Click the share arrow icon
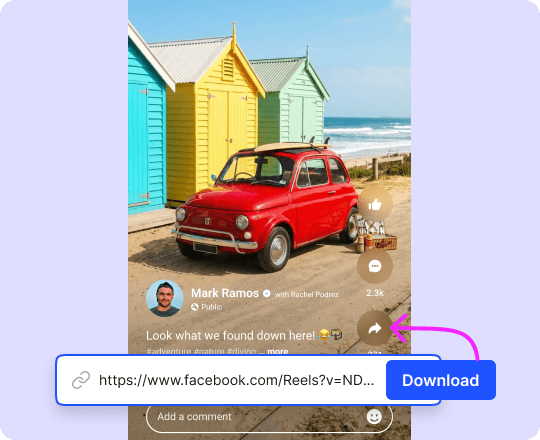The height and width of the screenshot is (440, 540). coord(375,328)
